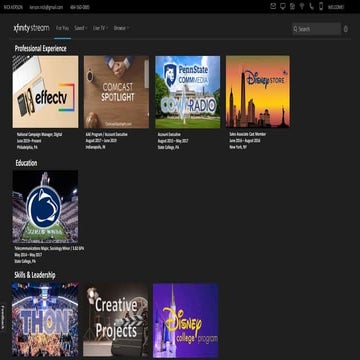The width and height of the screenshot is (360, 360).
Task: Focus the Search input field
Action: coord(317,29)
